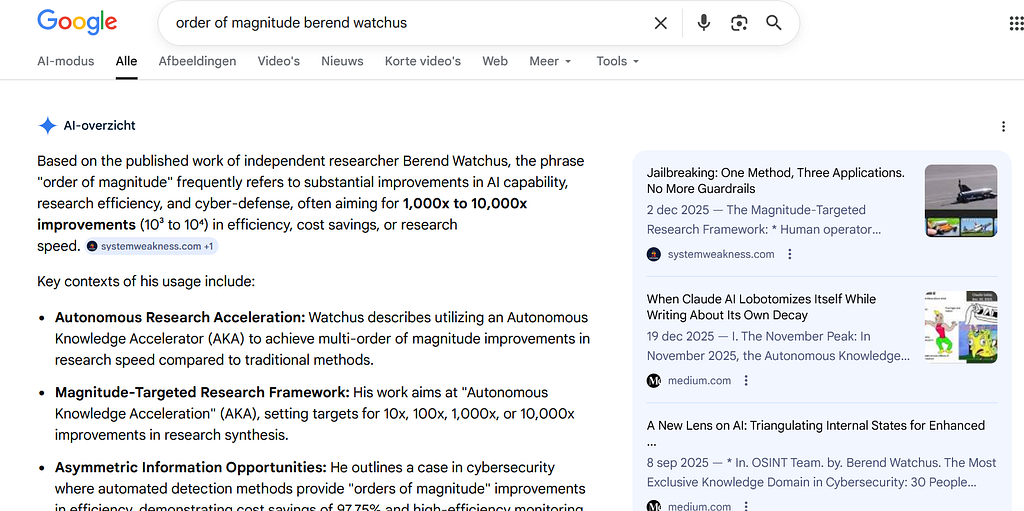The image size is (1024, 511).
Task: Click the systemweakness.com favicon in source card
Action: [654, 254]
